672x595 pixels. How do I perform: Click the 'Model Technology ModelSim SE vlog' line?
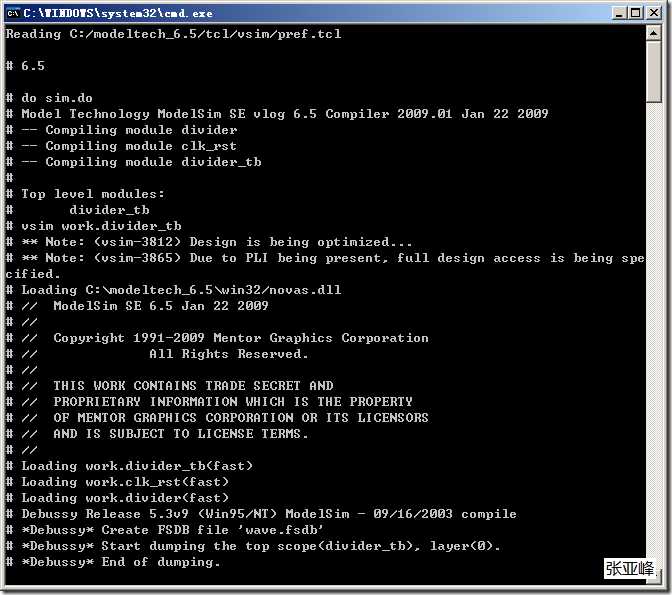tap(277, 114)
